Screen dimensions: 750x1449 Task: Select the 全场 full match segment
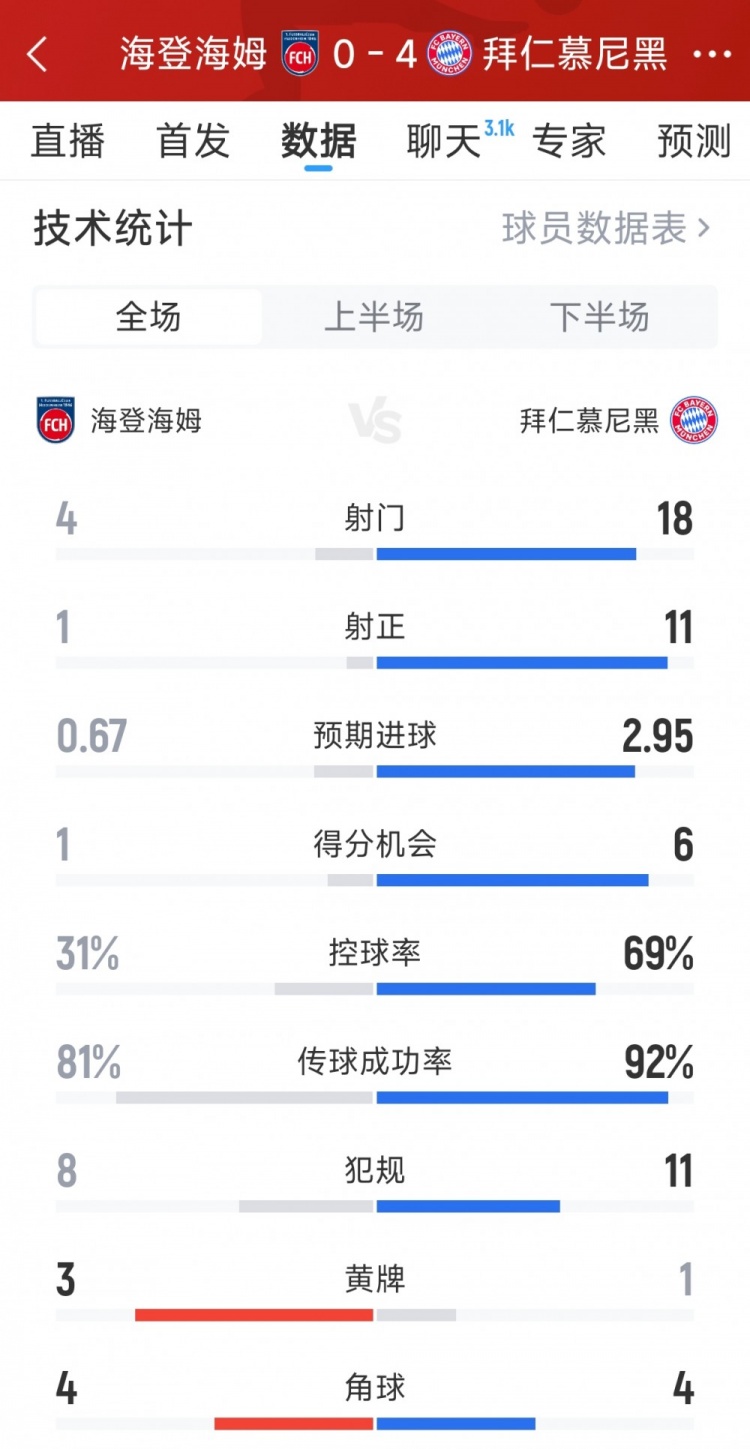click(148, 317)
